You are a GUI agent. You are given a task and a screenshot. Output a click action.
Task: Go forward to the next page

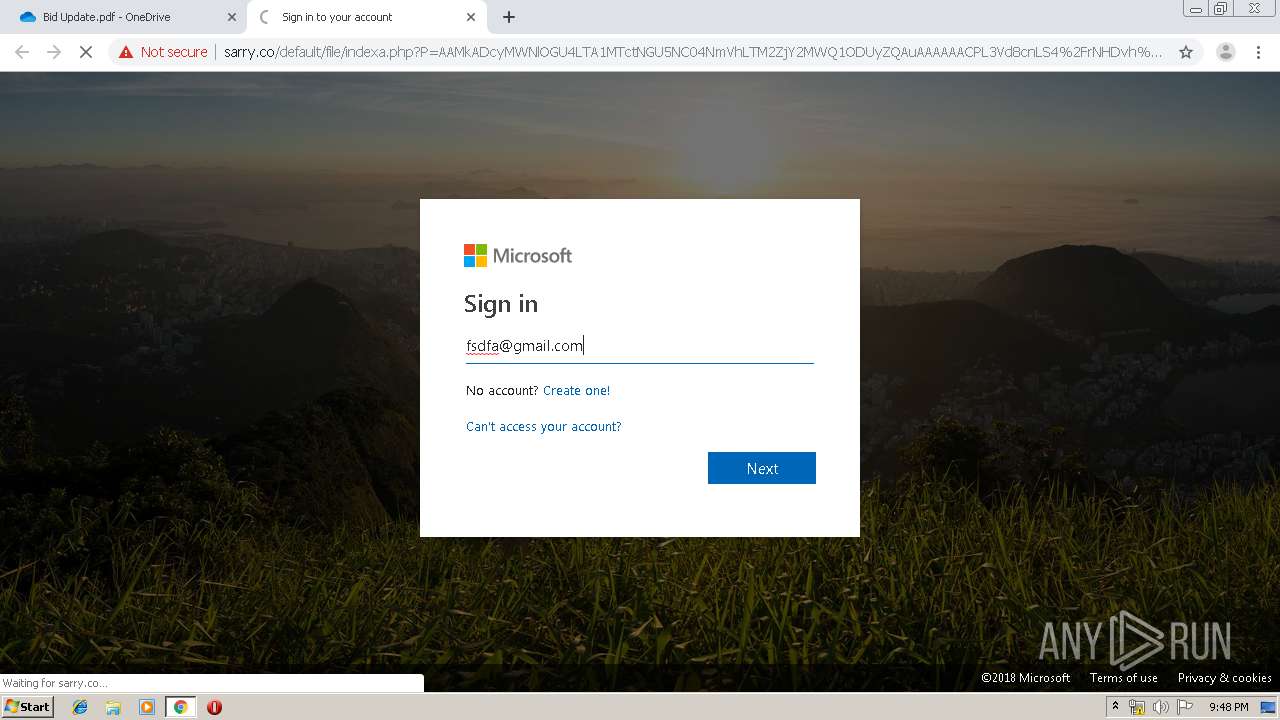click(x=54, y=52)
